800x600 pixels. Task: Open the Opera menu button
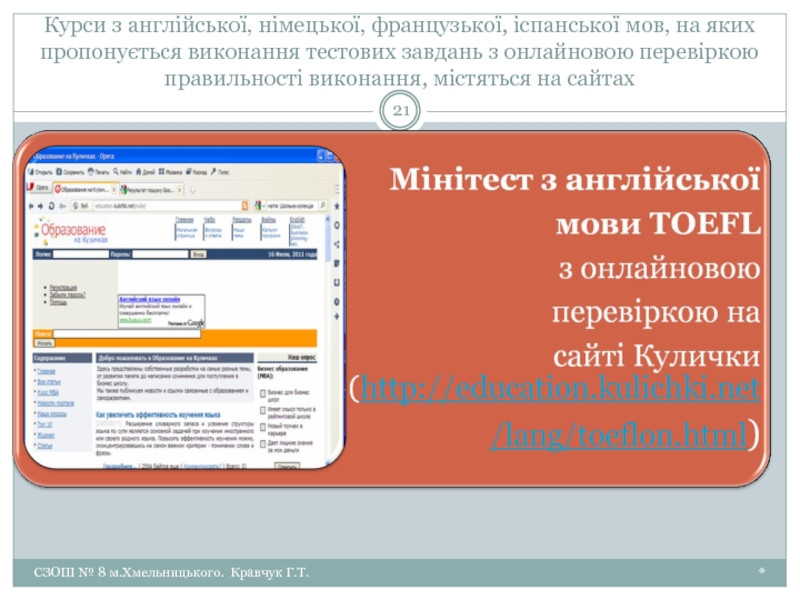point(38,188)
